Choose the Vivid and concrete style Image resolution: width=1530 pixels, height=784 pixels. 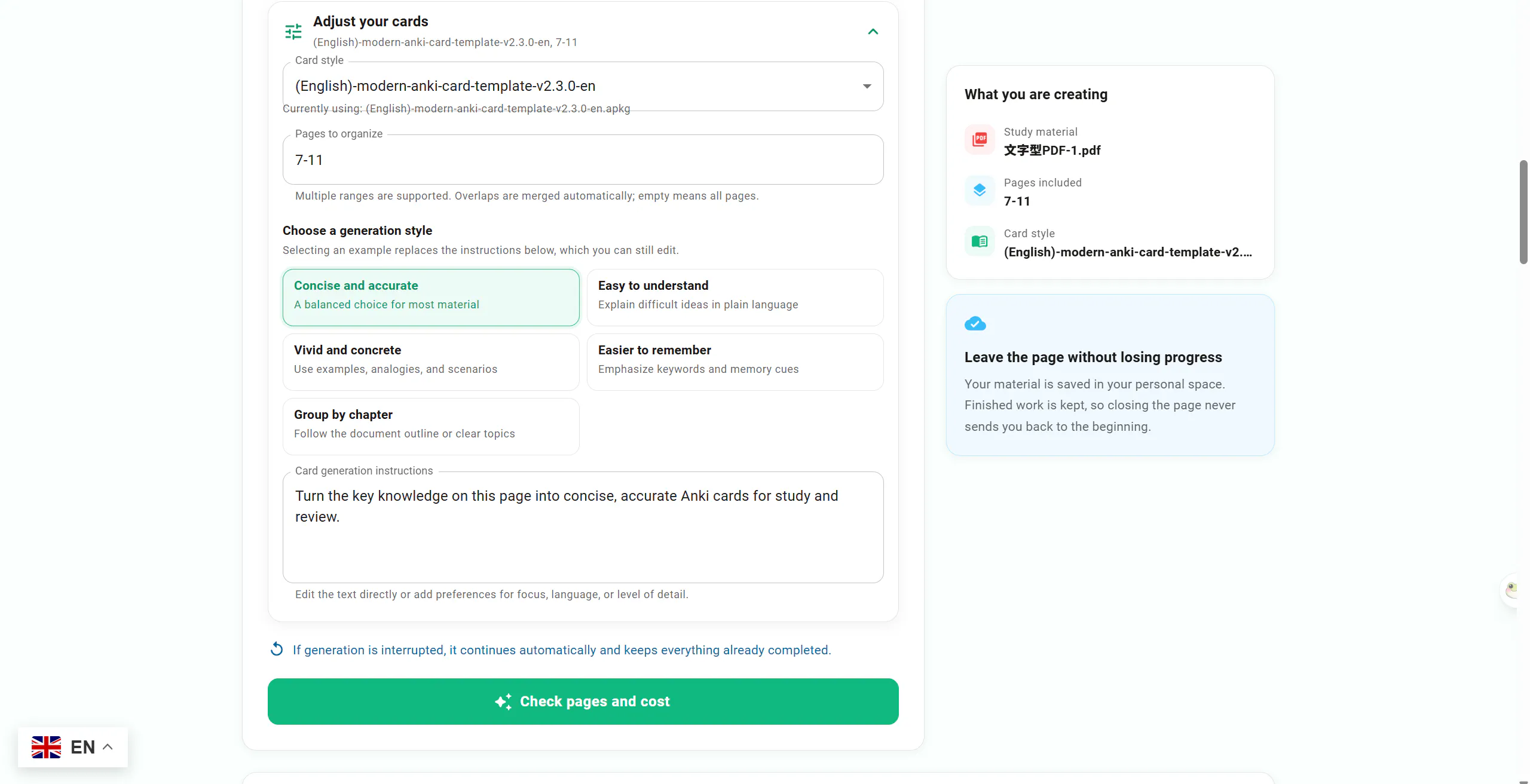pyautogui.click(x=431, y=362)
